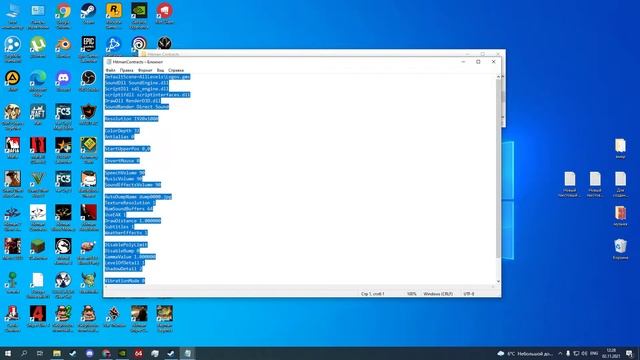The height and width of the screenshot is (360, 640).
Task: Open the taskbar clock and date
Action: coord(611,353)
